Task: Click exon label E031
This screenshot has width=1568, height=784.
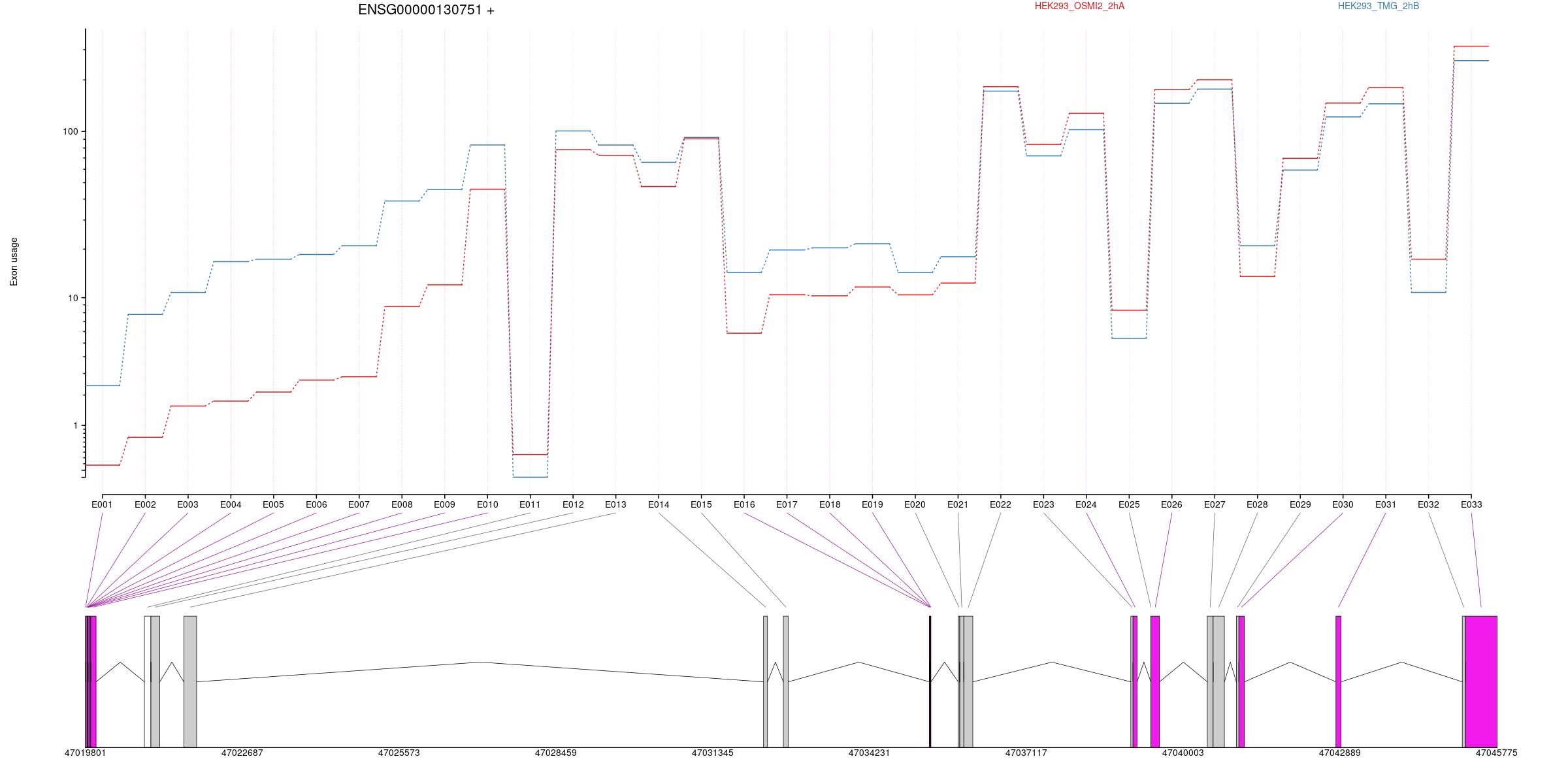Action: [x=1386, y=504]
